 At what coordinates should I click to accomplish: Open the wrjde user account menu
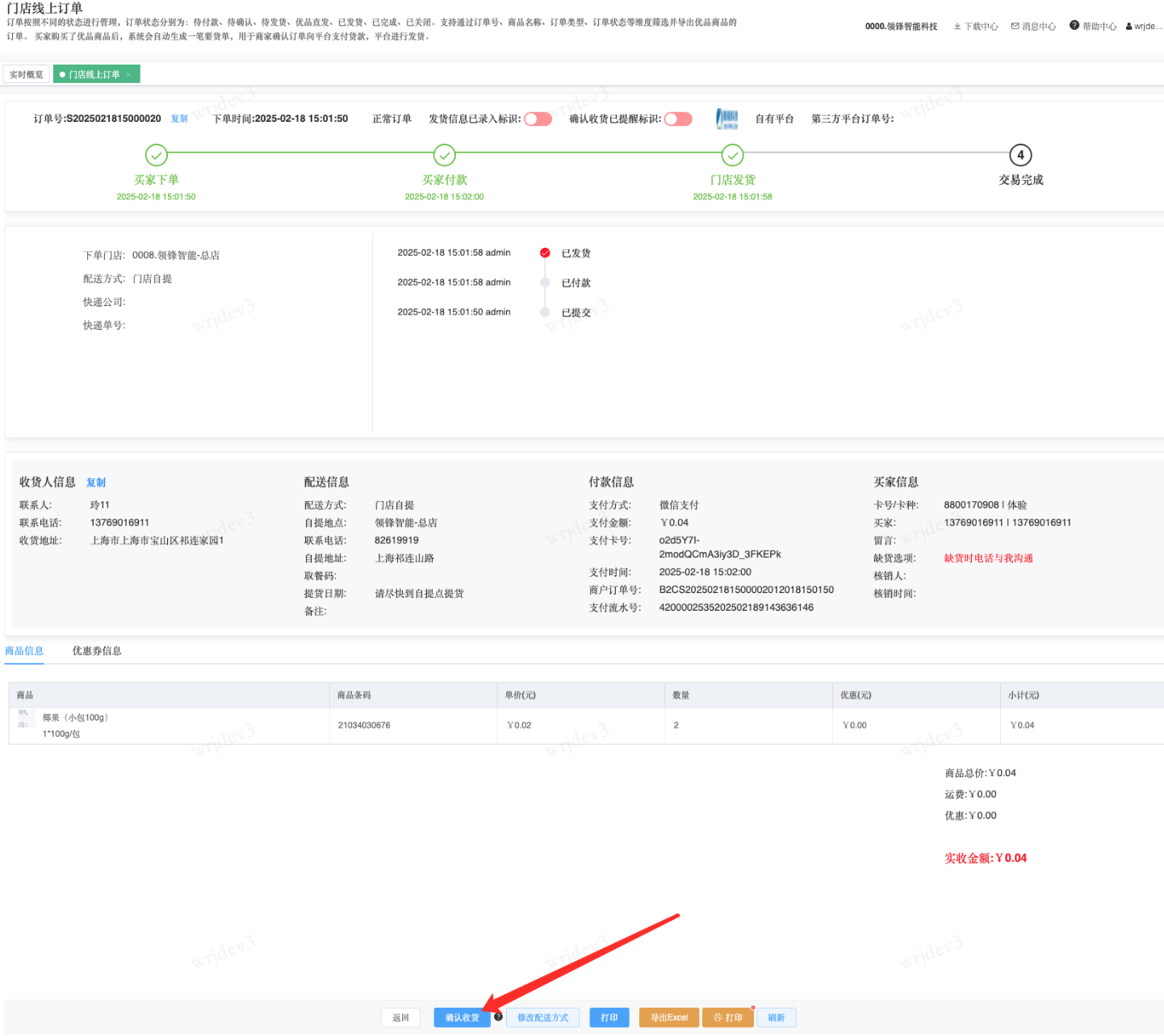tap(1144, 27)
